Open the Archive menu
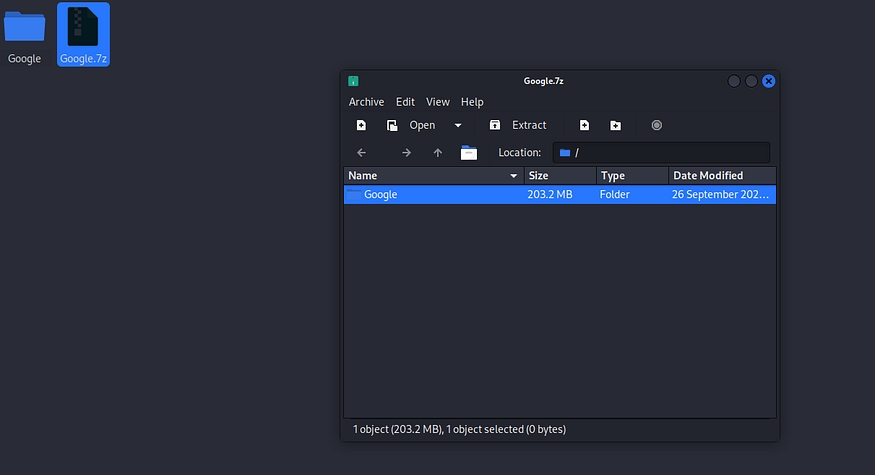 click(366, 102)
